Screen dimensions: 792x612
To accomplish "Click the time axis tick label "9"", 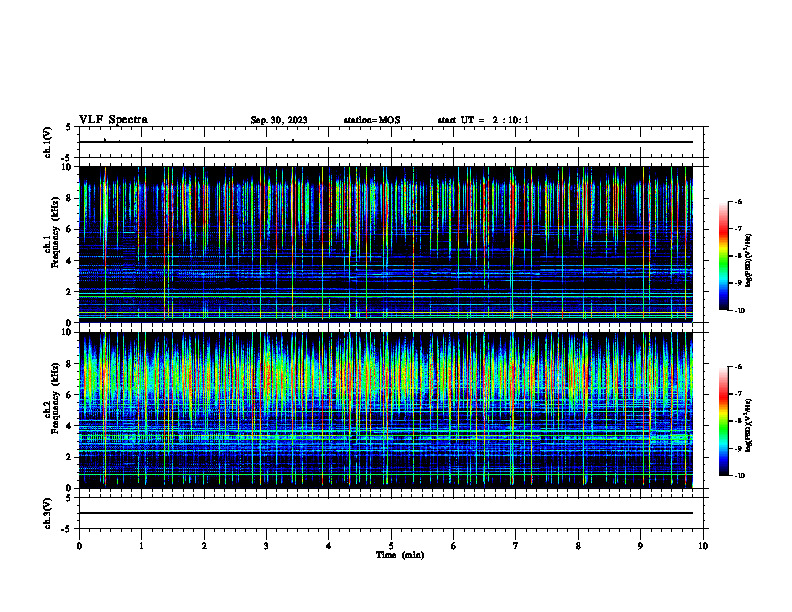I will coord(640,546).
